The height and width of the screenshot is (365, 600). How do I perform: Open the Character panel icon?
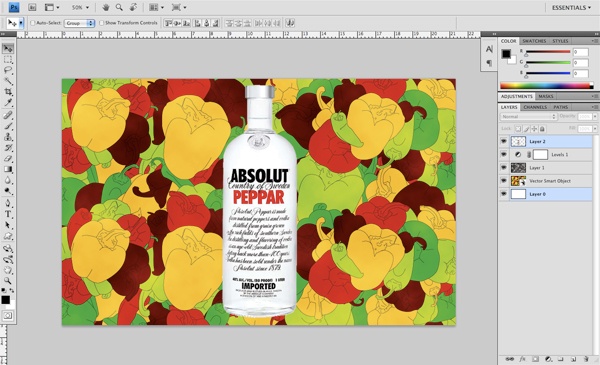click(489, 49)
